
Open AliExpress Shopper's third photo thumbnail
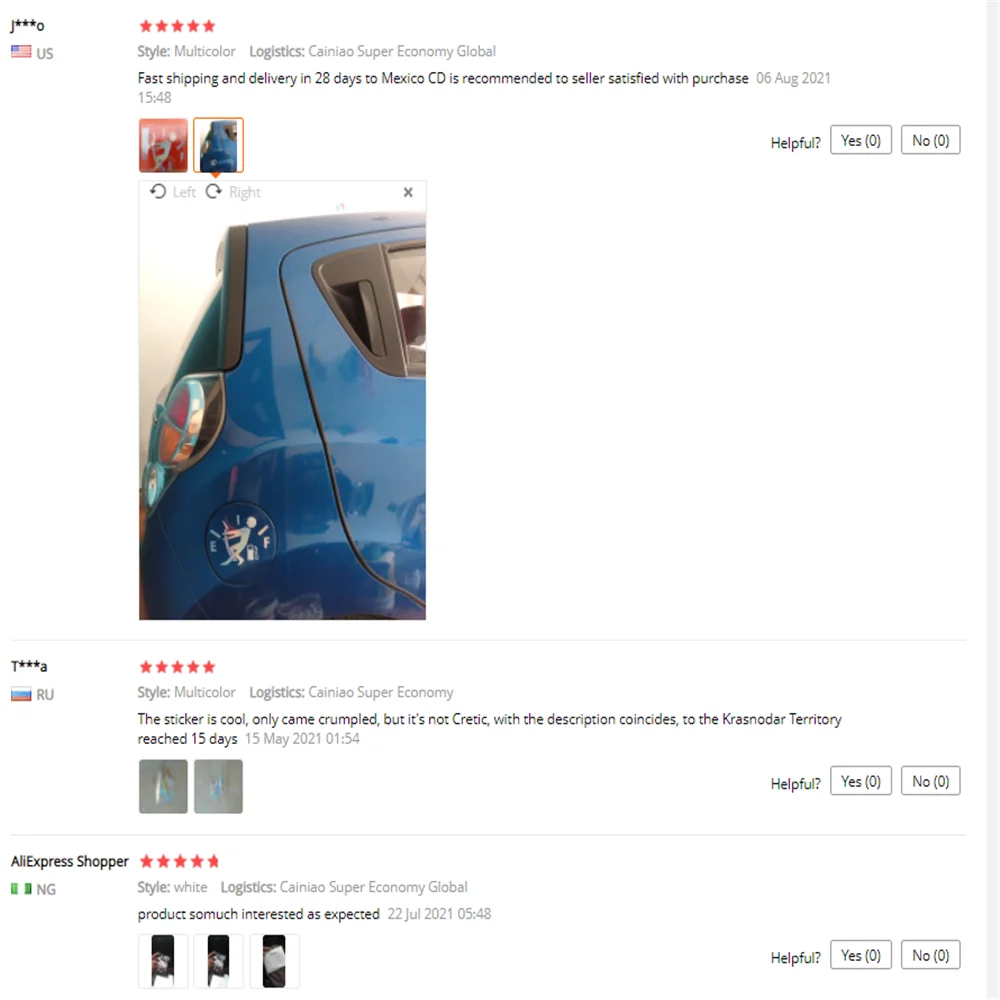(x=274, y=961)
